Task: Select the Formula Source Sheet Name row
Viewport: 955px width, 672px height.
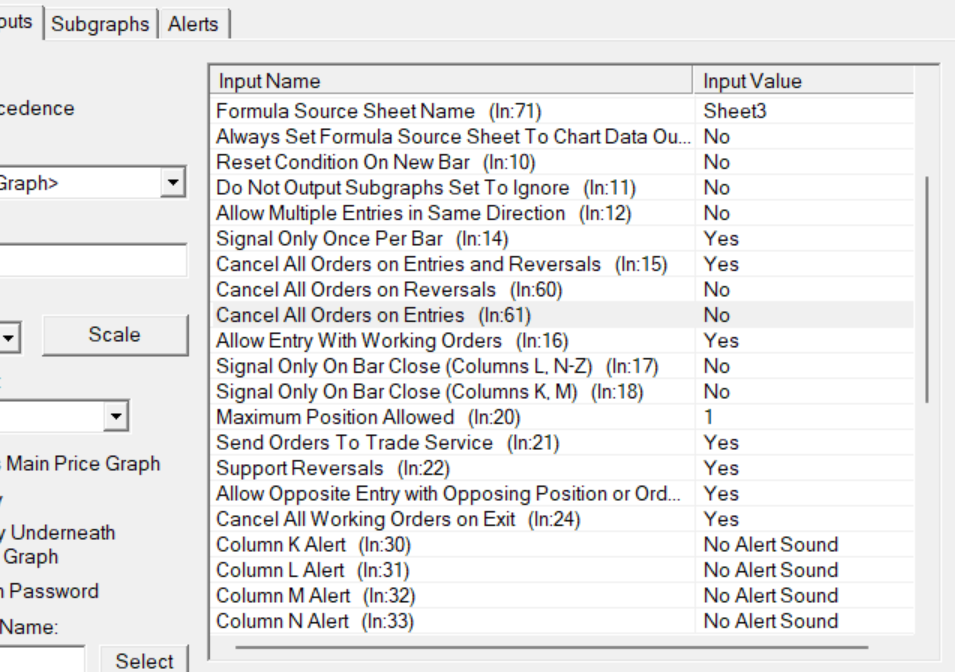Action: pyautogui.click(x=378, y=111)
